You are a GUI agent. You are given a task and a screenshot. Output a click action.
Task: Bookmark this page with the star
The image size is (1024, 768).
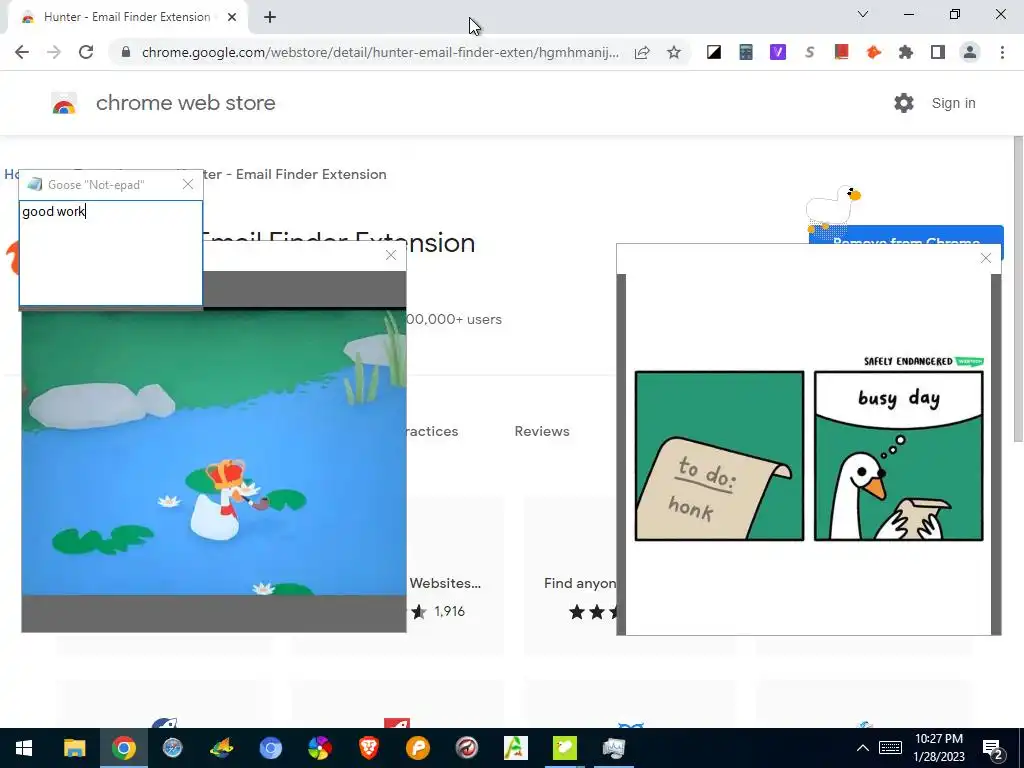[674, 52]
